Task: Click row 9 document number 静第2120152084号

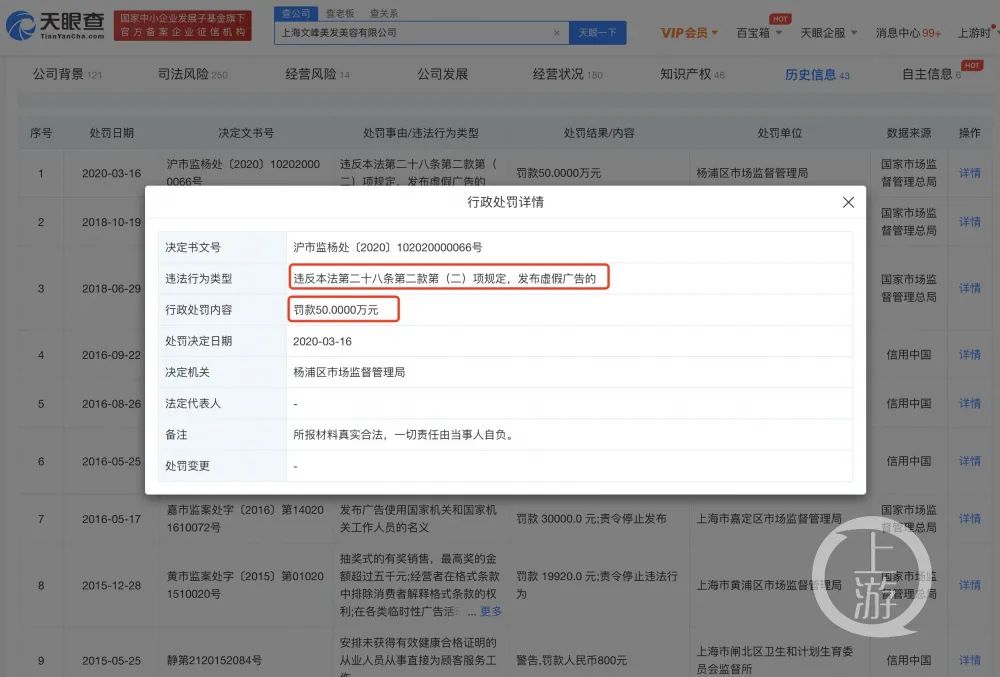Action: click(x=214, y=660)
